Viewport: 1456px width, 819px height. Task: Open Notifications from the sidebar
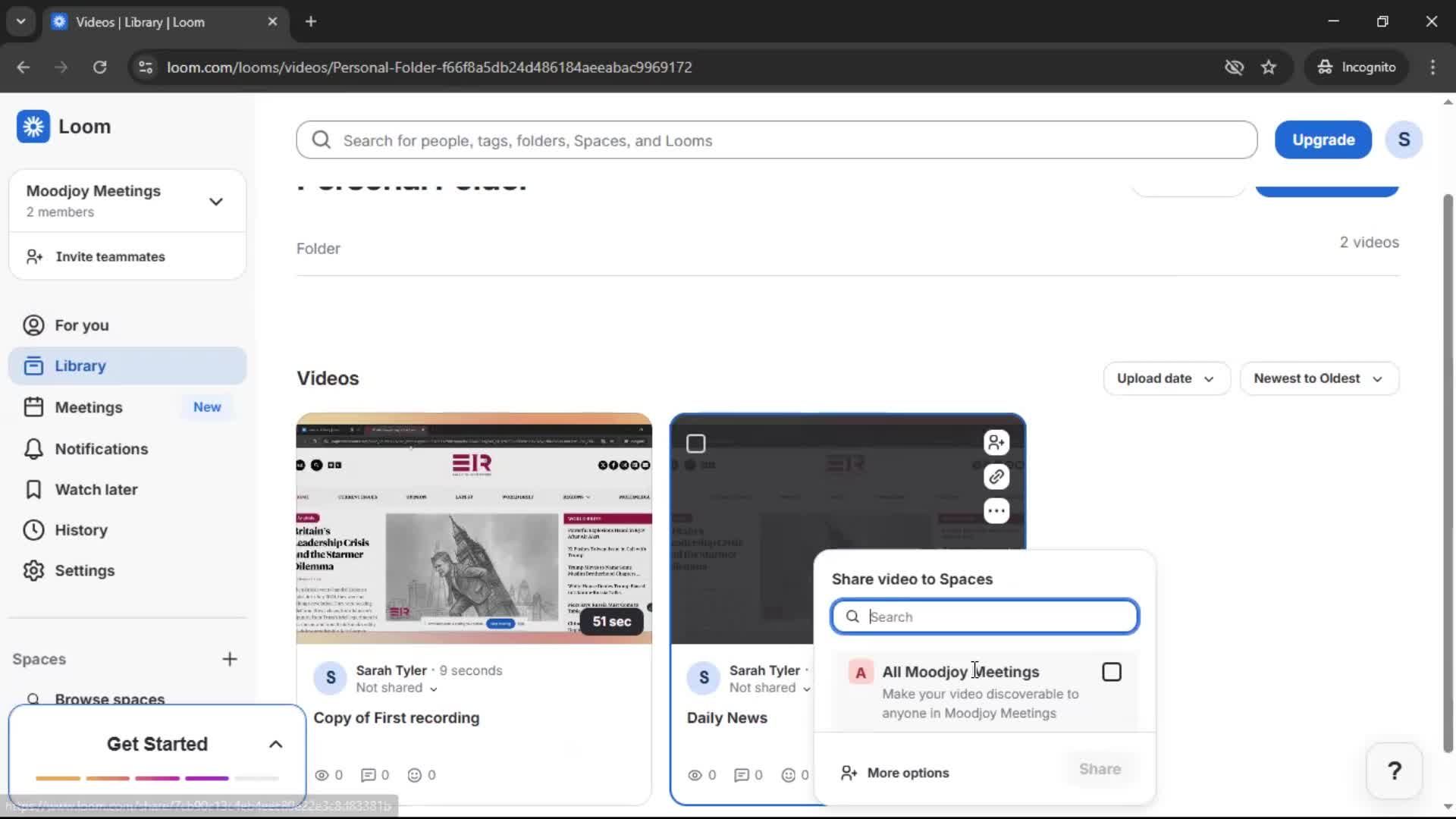[101, 448]
